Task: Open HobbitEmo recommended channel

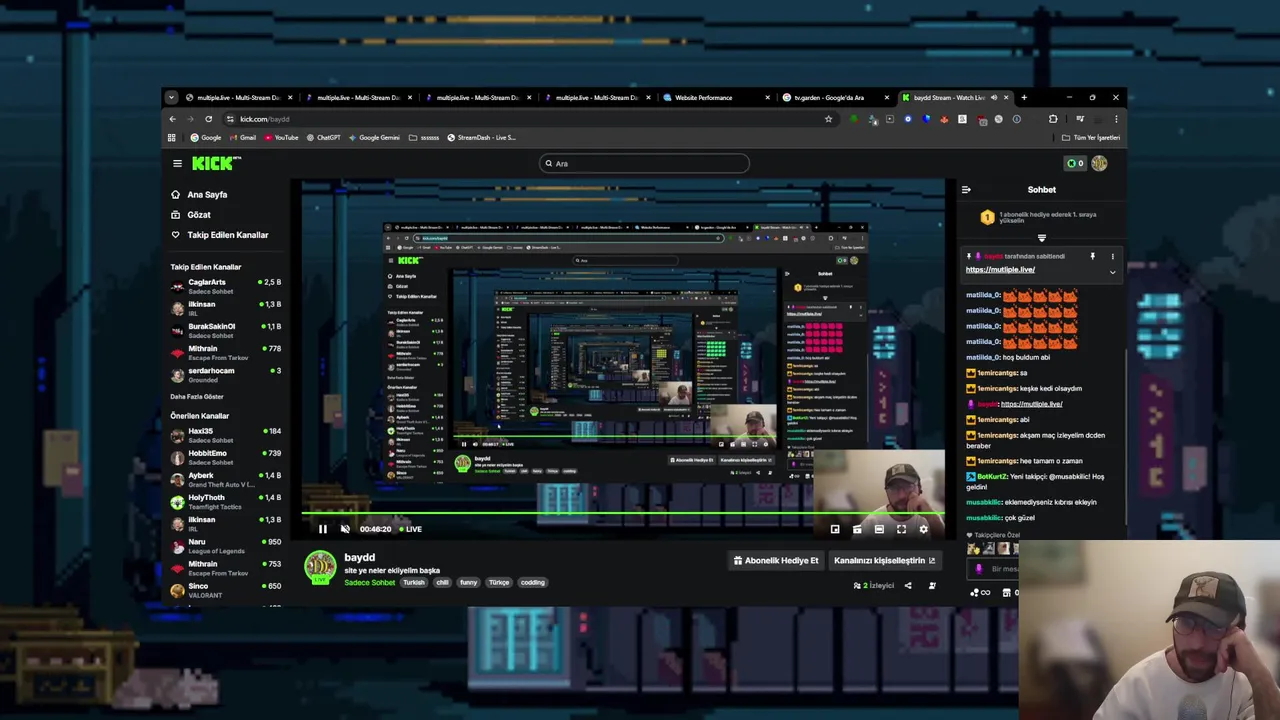Action: (226, 457)
